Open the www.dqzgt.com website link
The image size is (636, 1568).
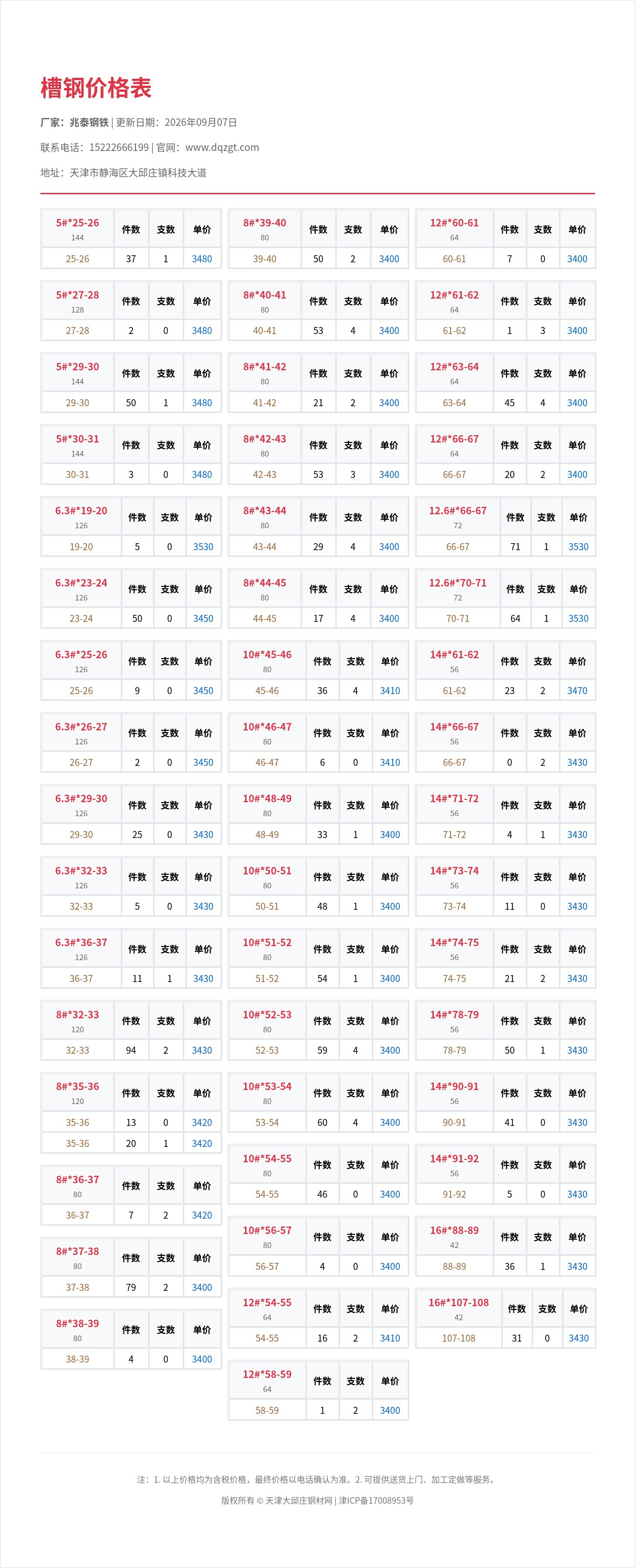click(222, 147)
